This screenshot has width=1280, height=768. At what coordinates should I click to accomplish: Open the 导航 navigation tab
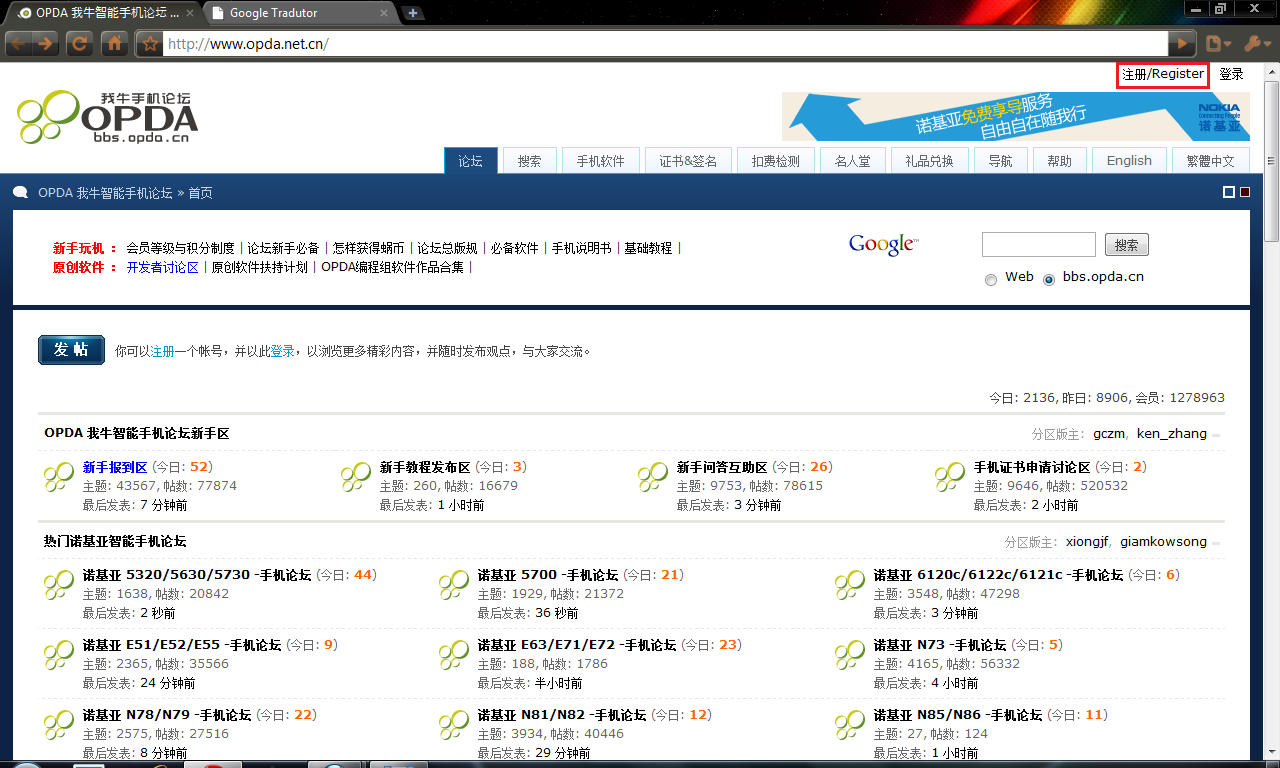tap(1001, 161)
